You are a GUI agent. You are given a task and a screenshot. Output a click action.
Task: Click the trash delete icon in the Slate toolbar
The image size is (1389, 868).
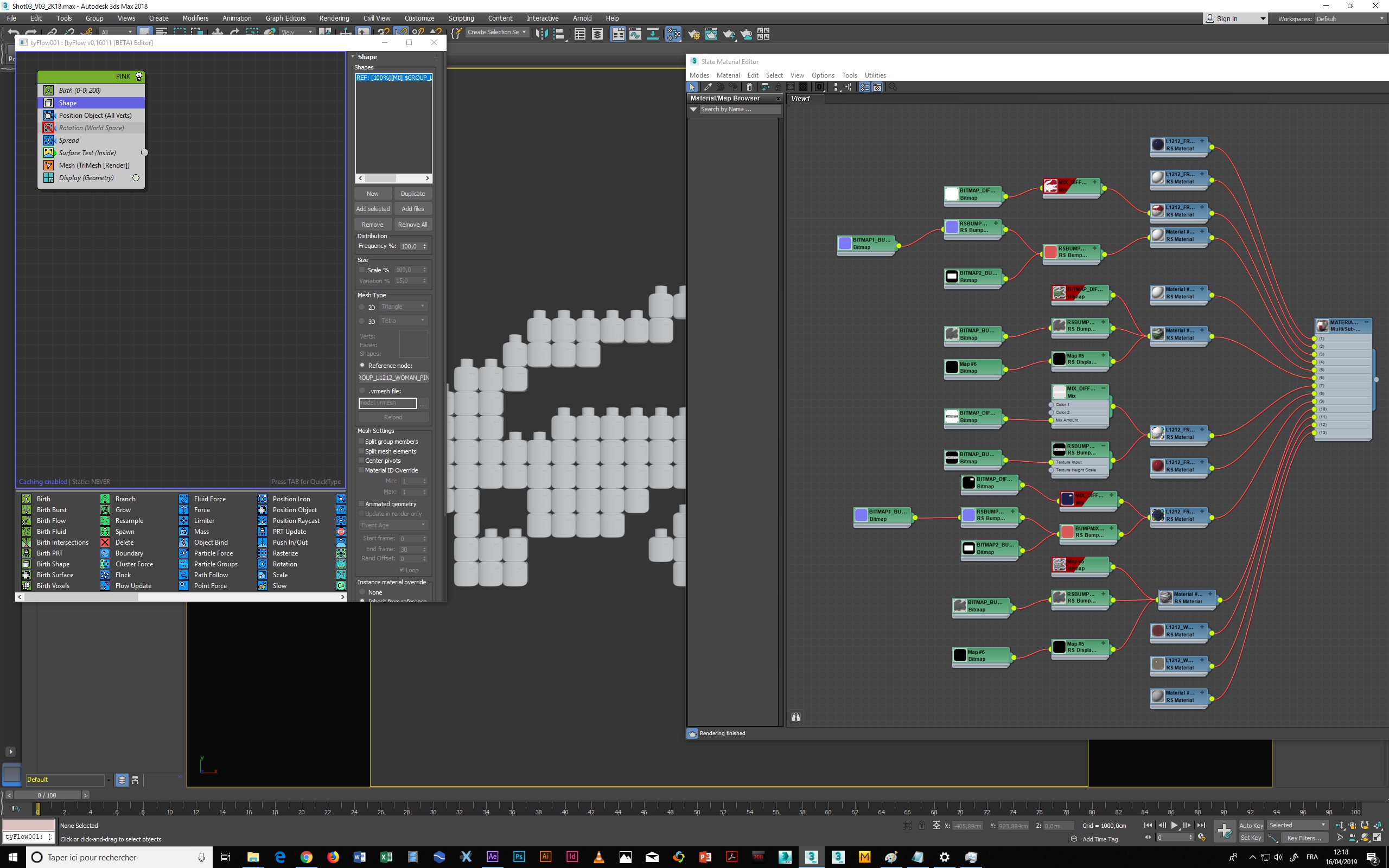pos(749,87)
